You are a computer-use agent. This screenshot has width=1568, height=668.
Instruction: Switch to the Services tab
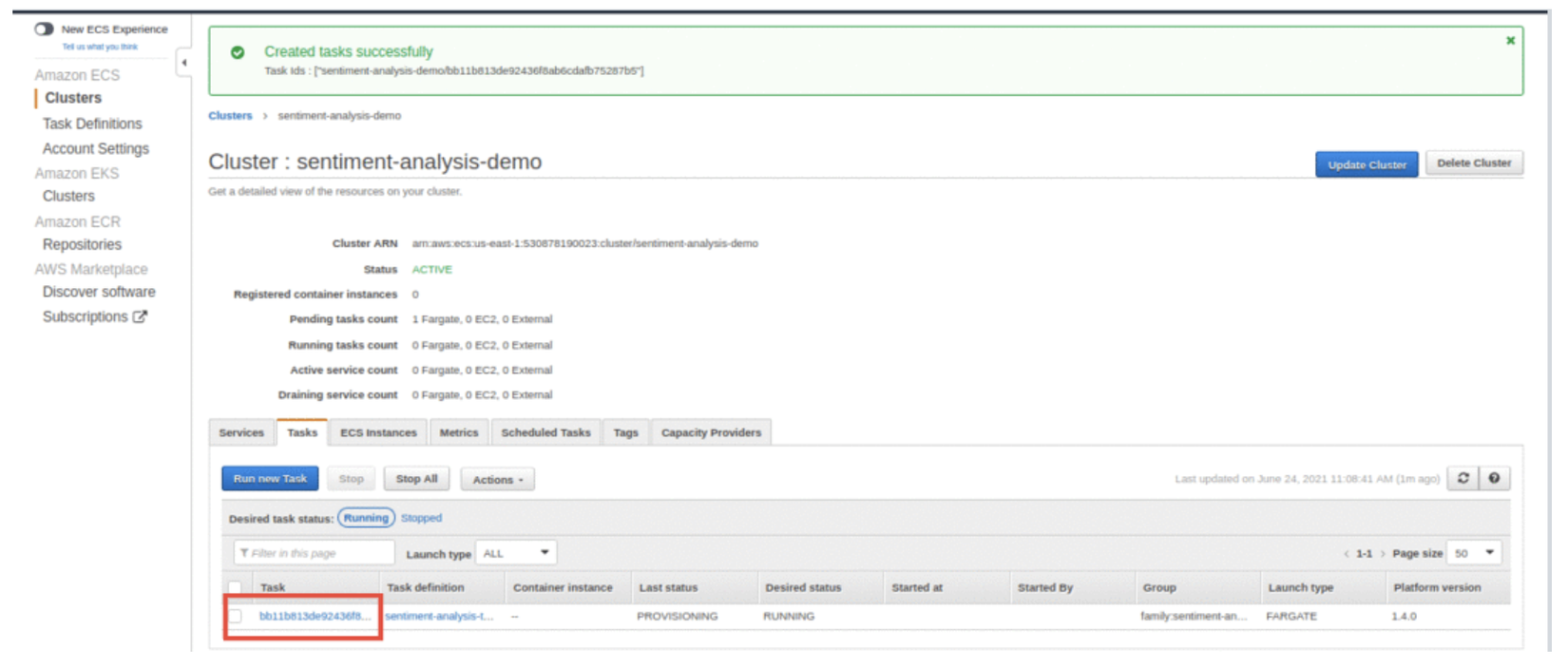(x=241, y=432)
